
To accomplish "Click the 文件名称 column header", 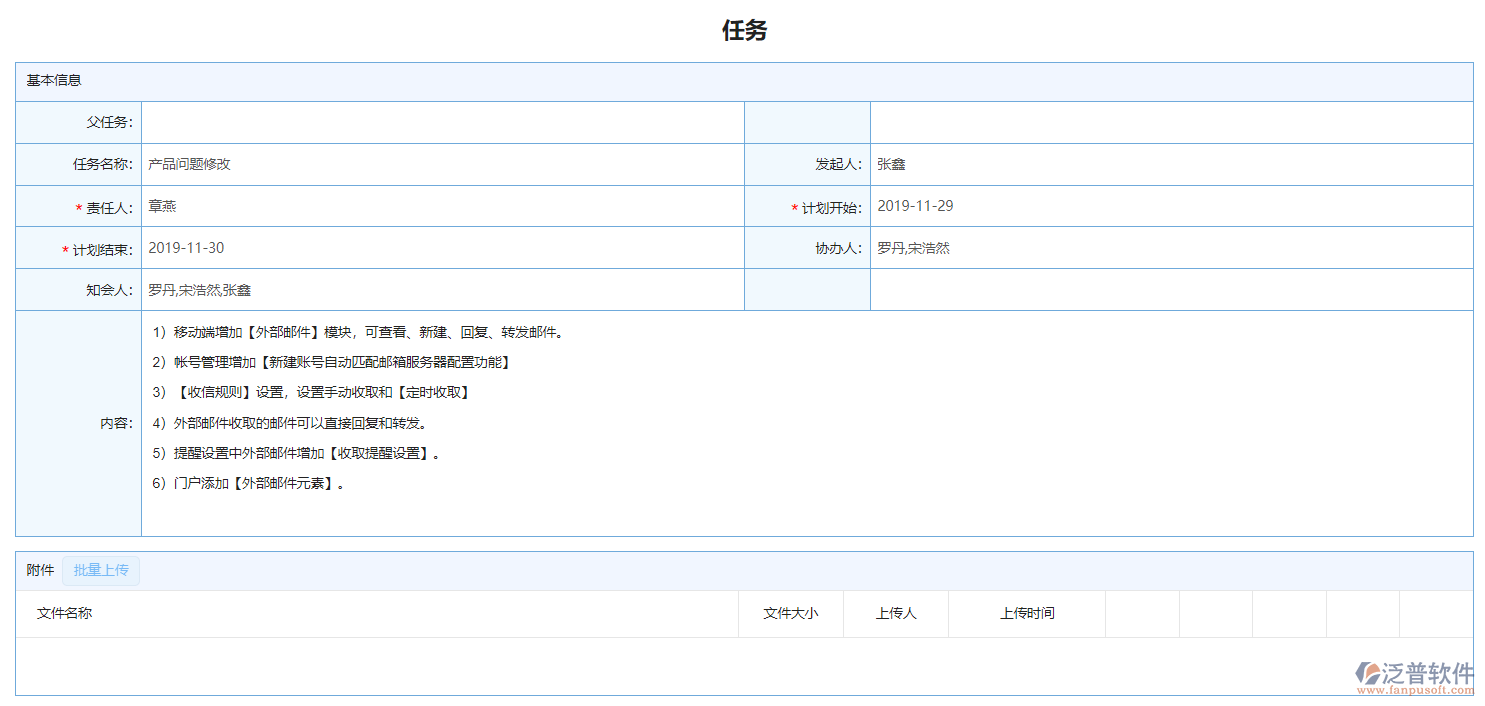I will [65, 613].
